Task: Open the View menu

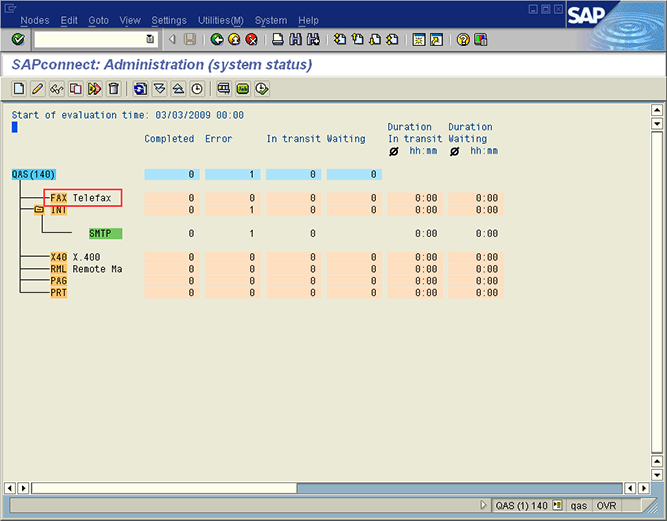Action: tap(130, 20)
